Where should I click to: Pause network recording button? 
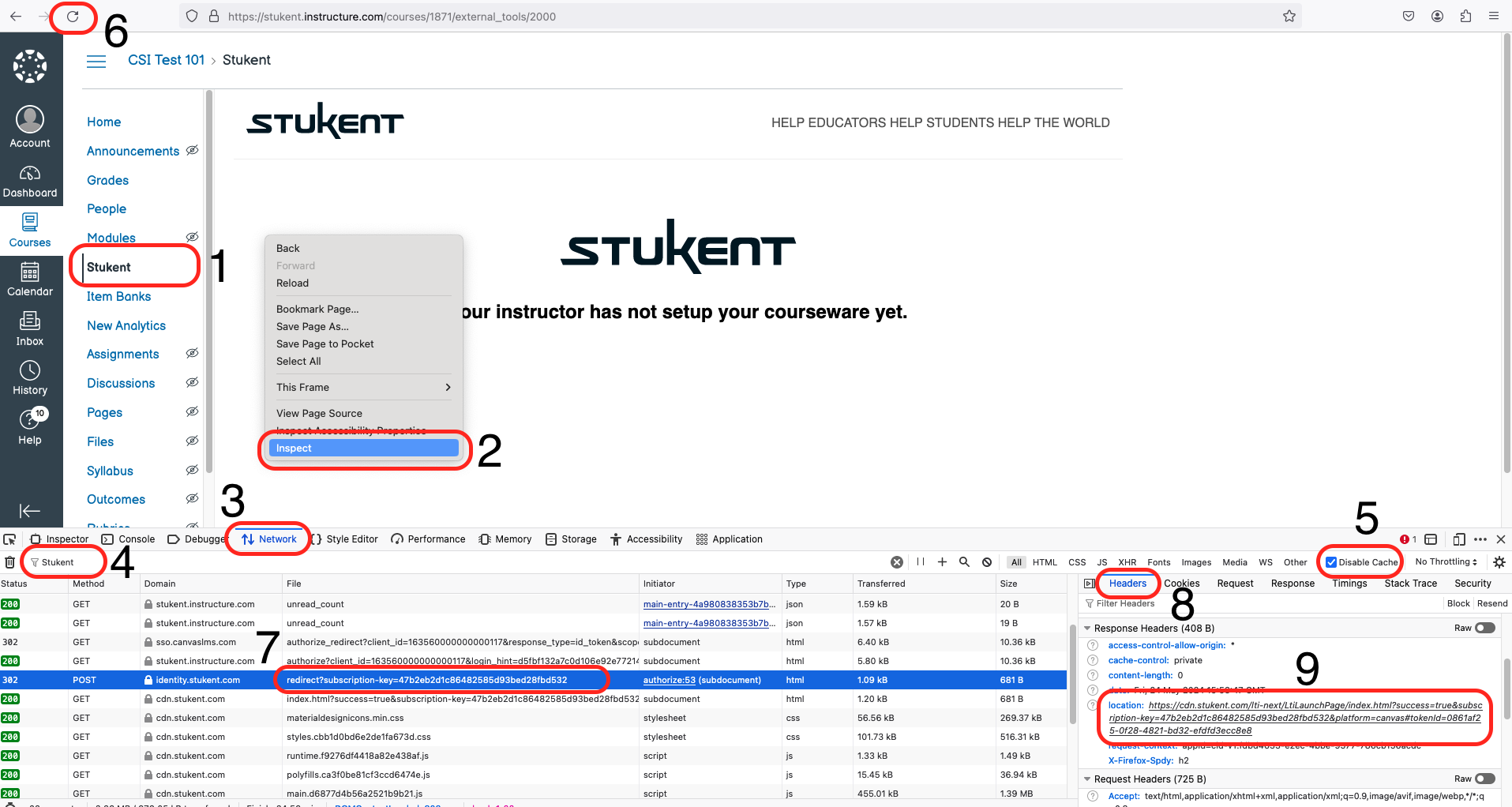[921, 562]
